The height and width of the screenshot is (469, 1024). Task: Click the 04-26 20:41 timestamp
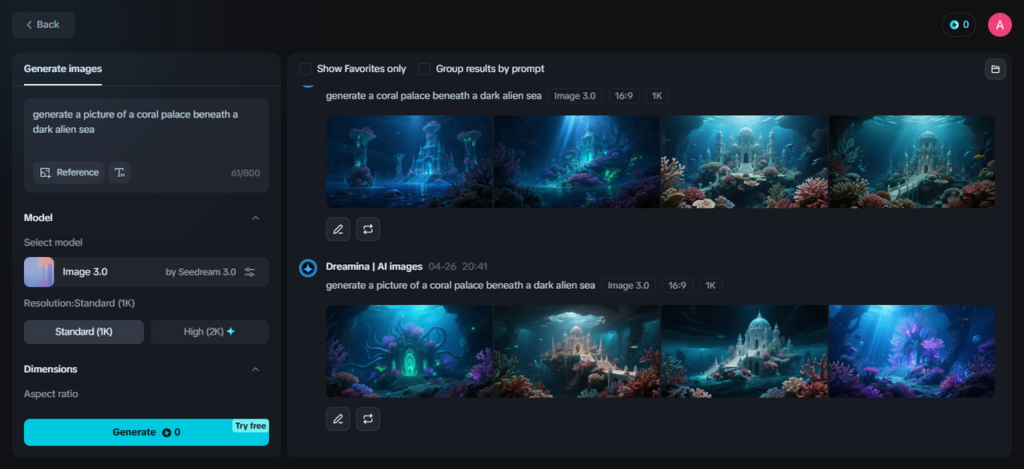(x=458, y=267)
